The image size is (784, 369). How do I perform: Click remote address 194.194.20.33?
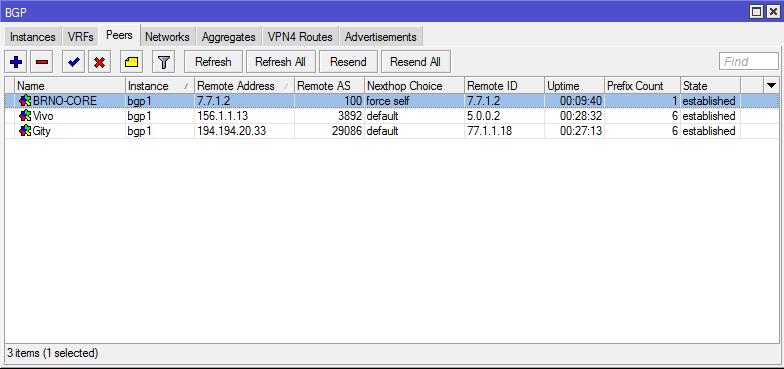tap(232, 131)
